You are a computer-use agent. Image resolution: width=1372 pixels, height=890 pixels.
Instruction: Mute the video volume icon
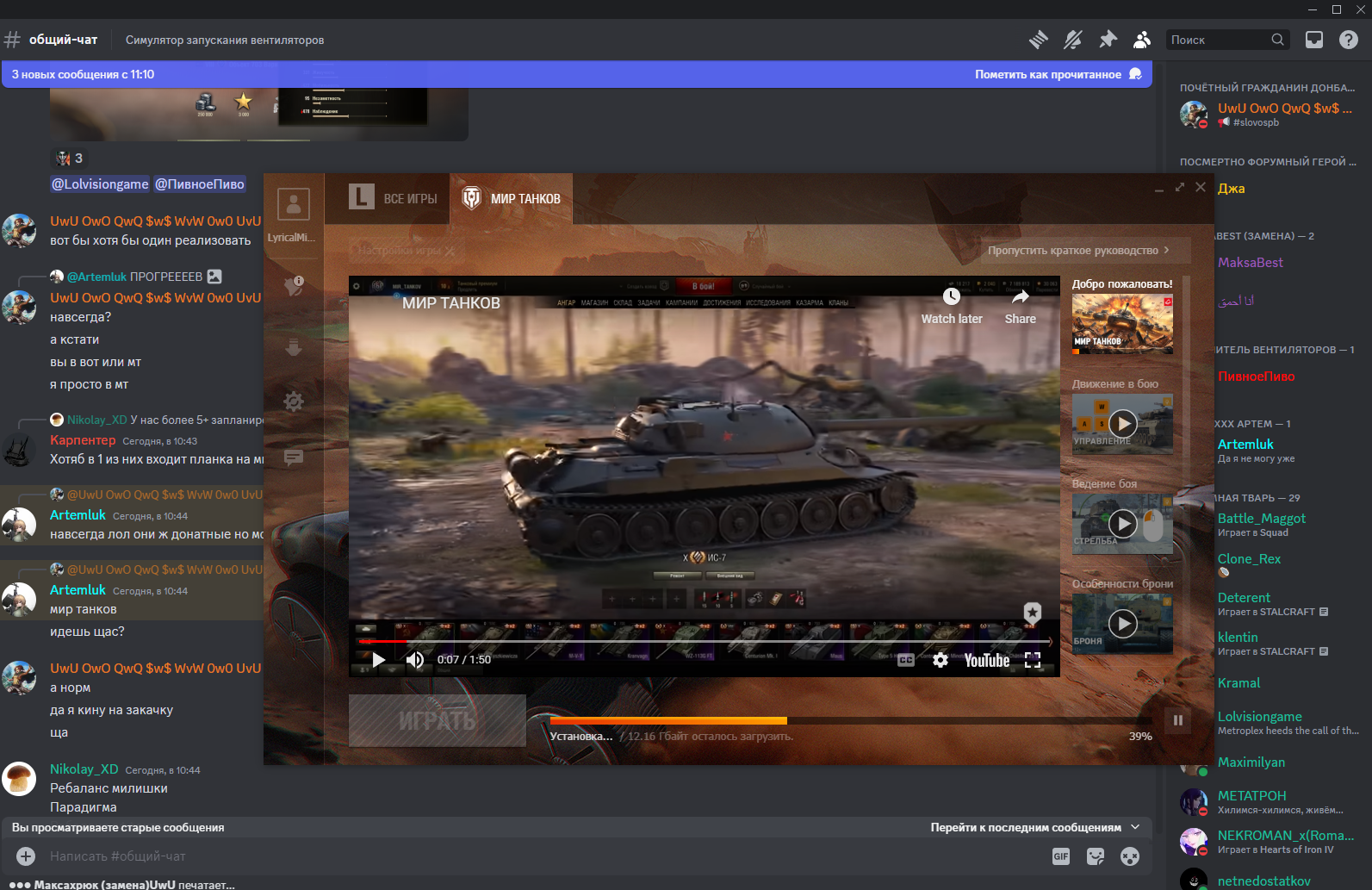415,660
